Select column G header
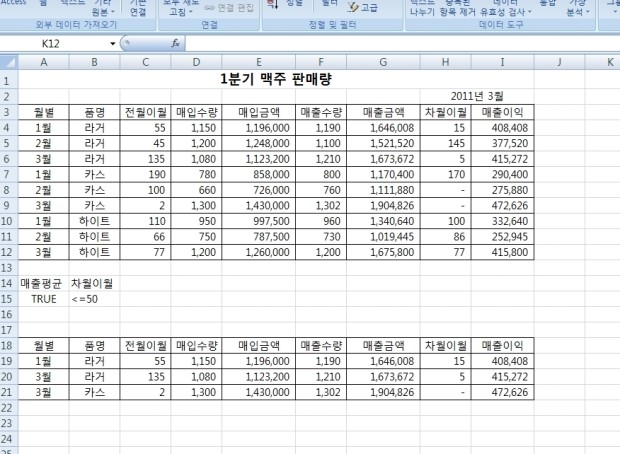 pyautogui.click(x=383, y=62)
